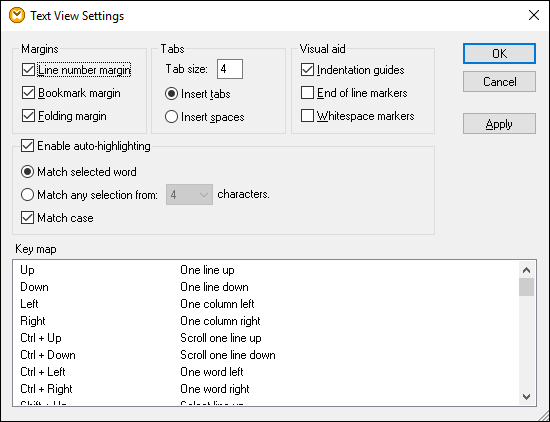This screenshot has height=422, width=550.
Task: Click the key map scroll down arrow
Action: pos(526,397)
